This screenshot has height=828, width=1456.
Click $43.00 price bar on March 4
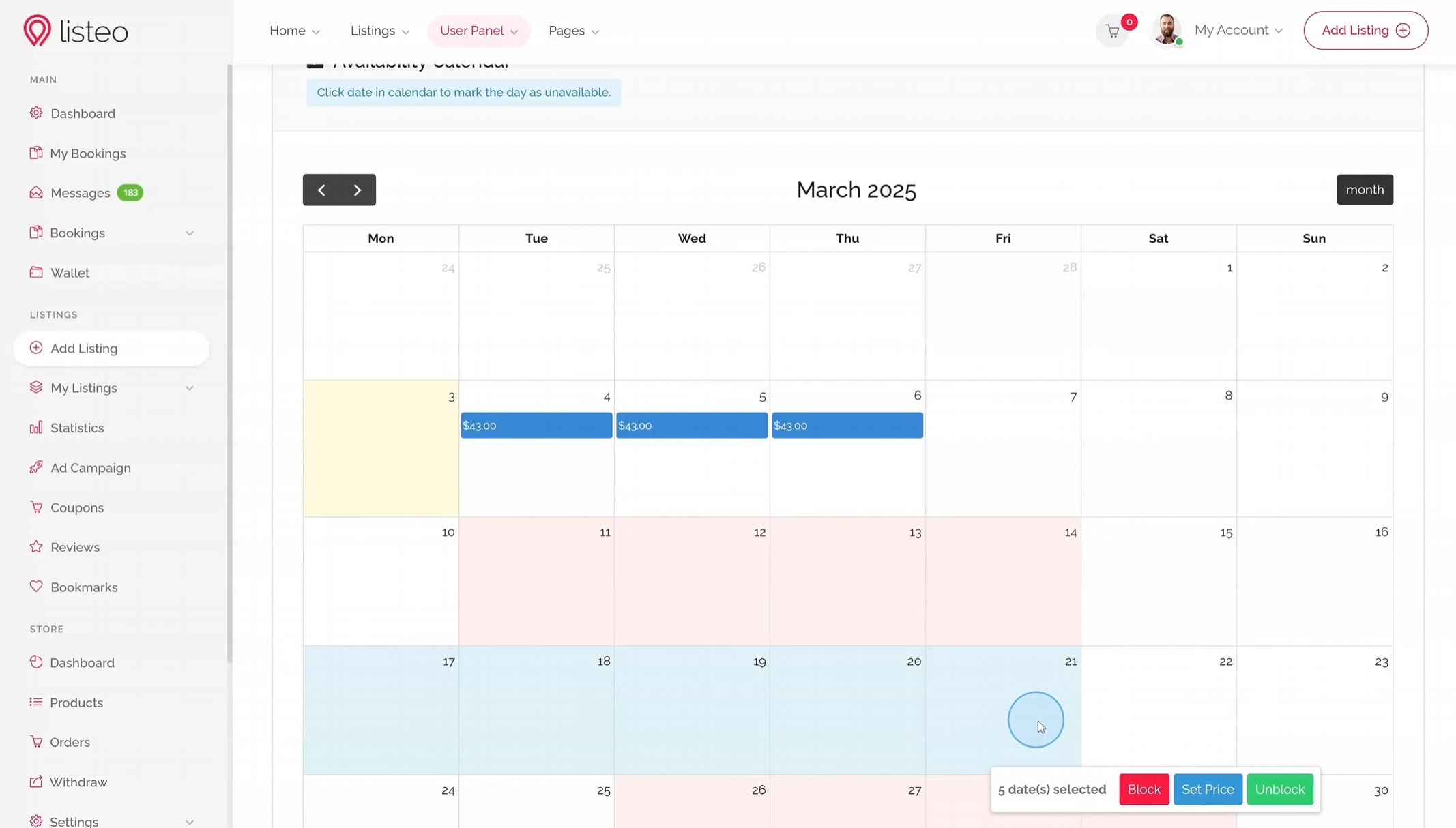pos(536,426)
